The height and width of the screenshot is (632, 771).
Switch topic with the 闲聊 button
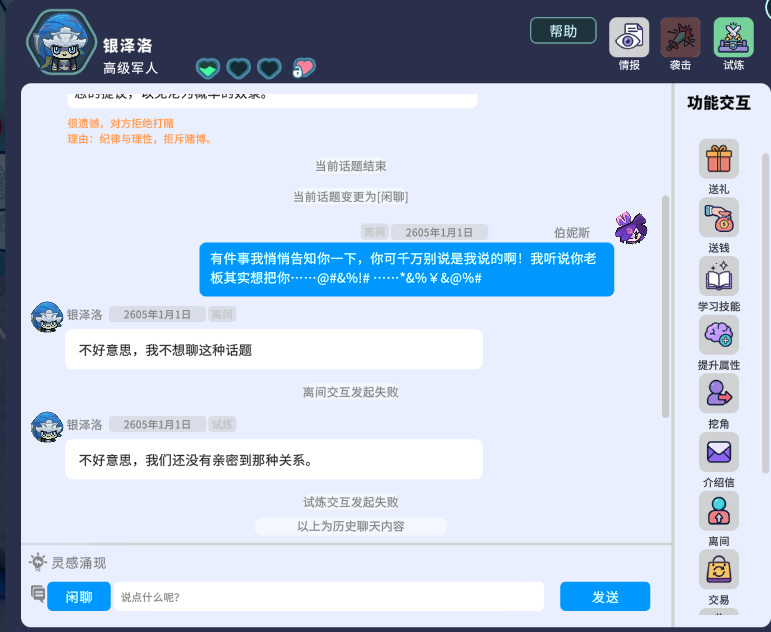point(79,597)
